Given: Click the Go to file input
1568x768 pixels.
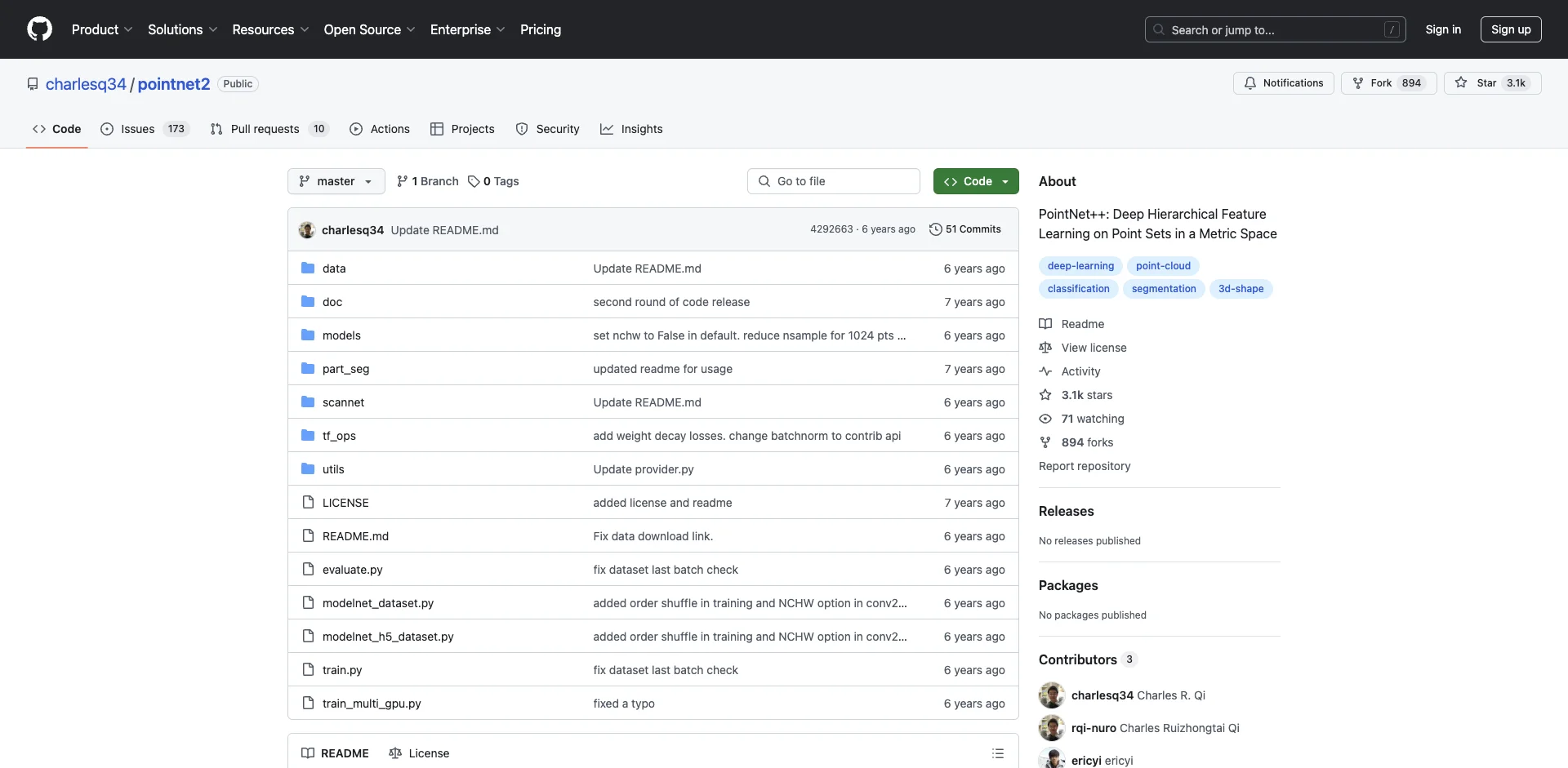Looking at the screenshot, I should (834, 181).
